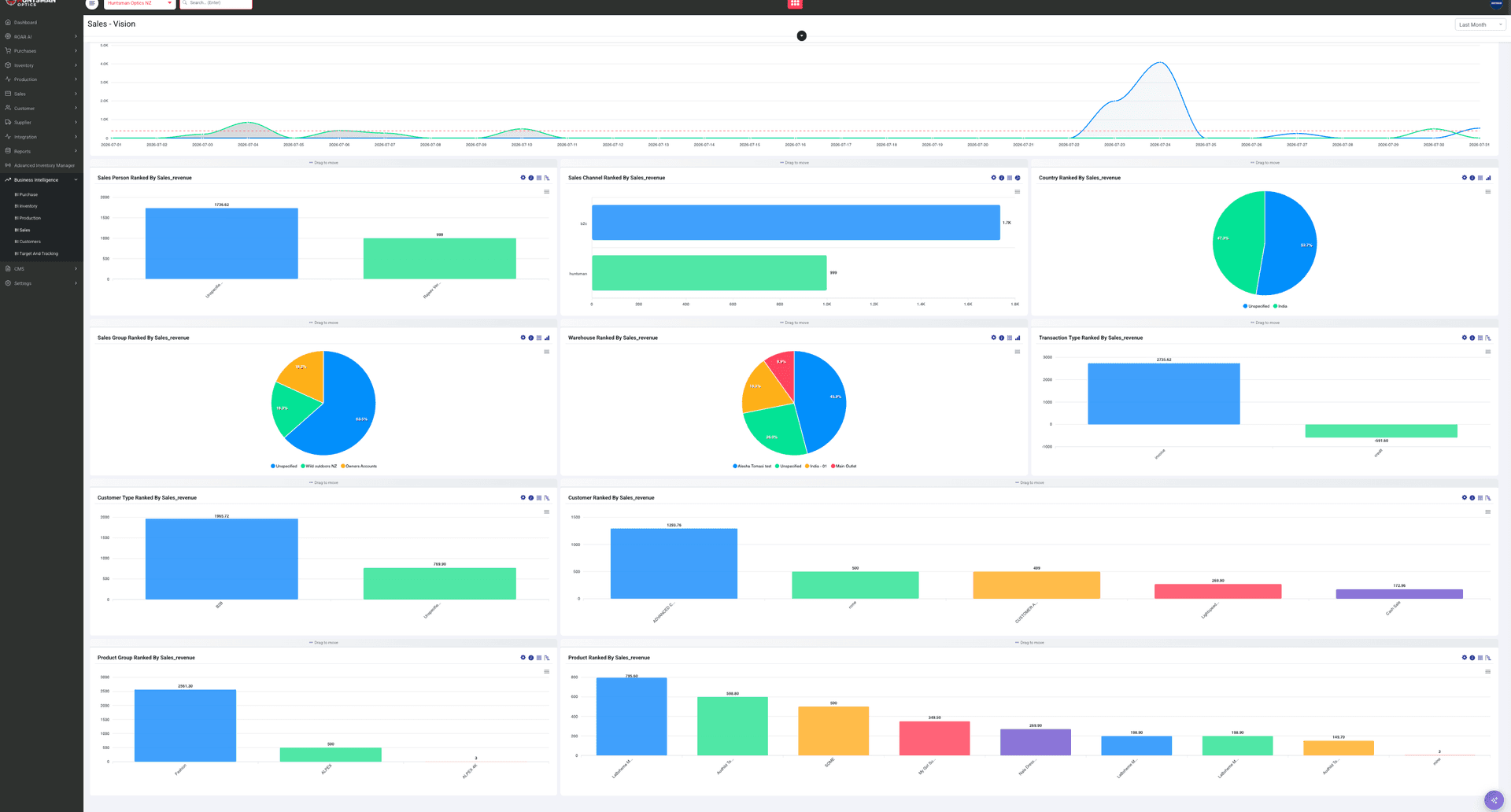
Task: Open BI Target And Tracking submenu item
Action: point(36,253)
